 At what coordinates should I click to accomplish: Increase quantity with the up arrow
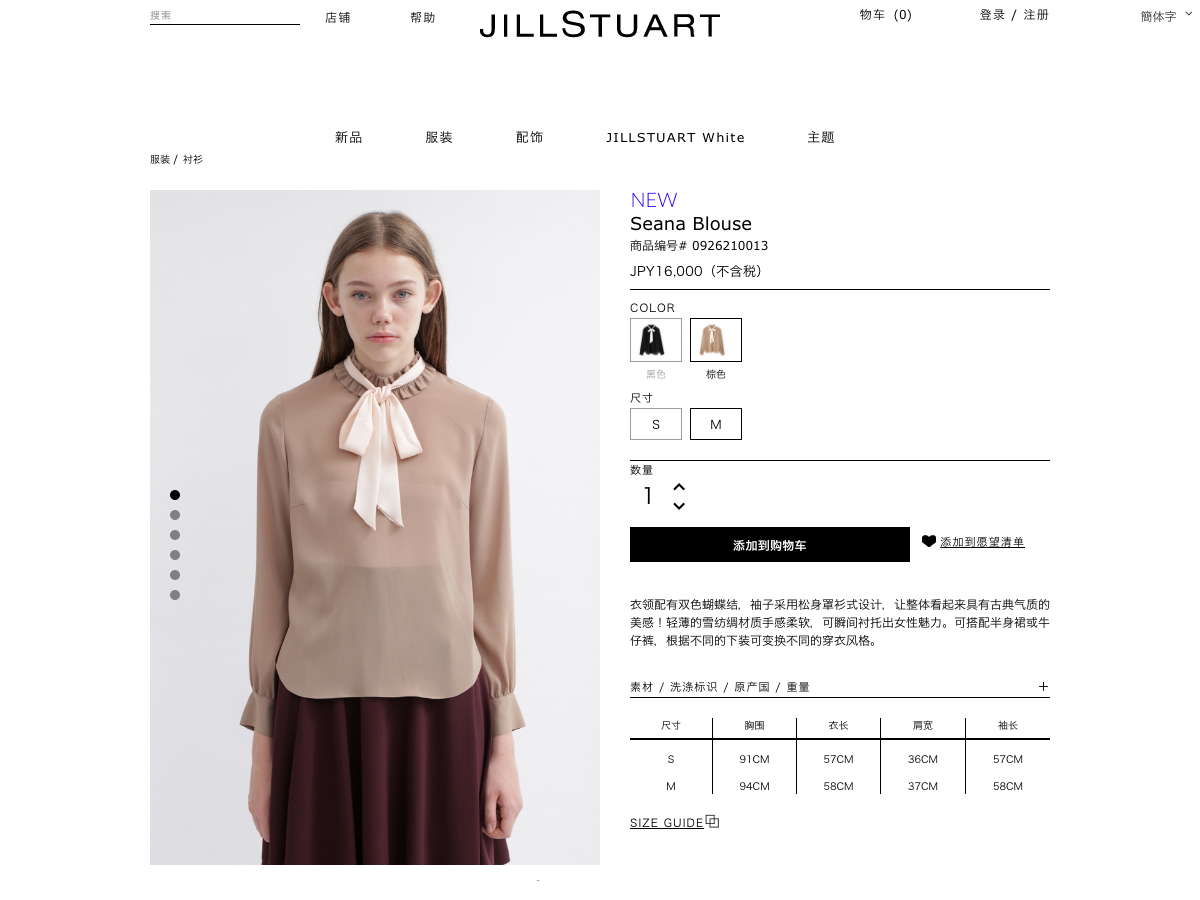click(679, 486)
